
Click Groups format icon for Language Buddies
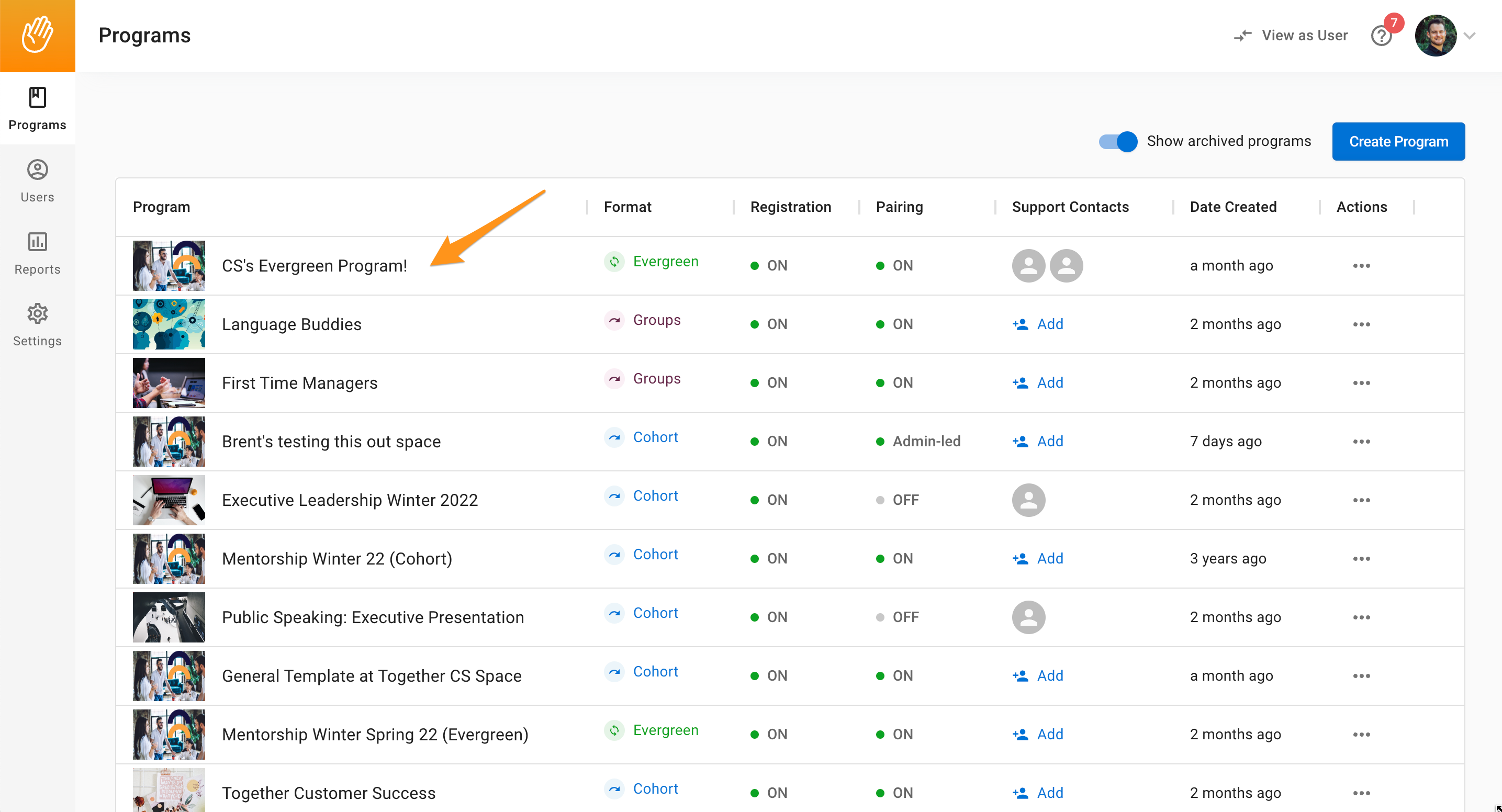pyautogui.click(x=614, y=320)
